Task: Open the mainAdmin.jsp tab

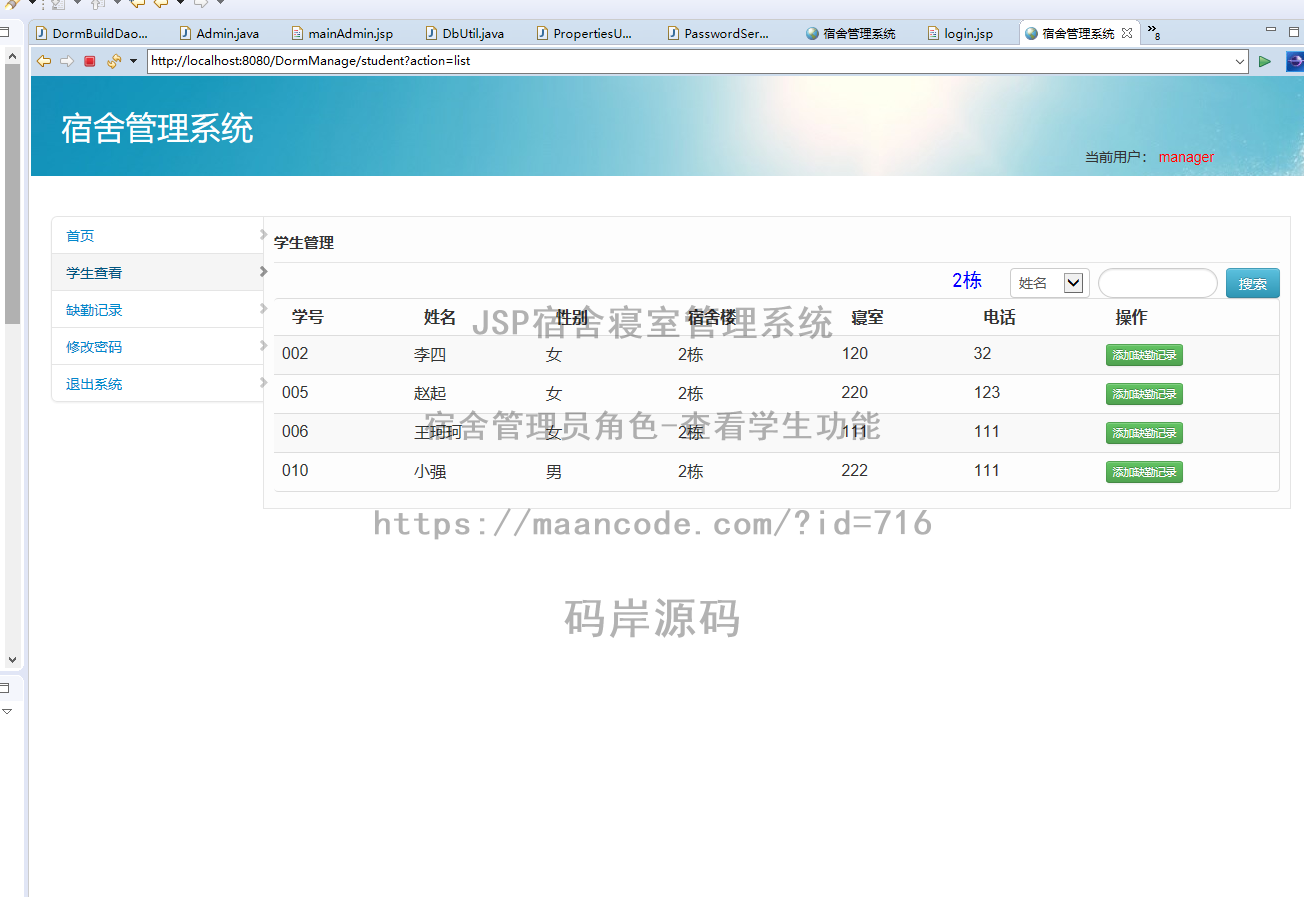Action: (342, 33)
